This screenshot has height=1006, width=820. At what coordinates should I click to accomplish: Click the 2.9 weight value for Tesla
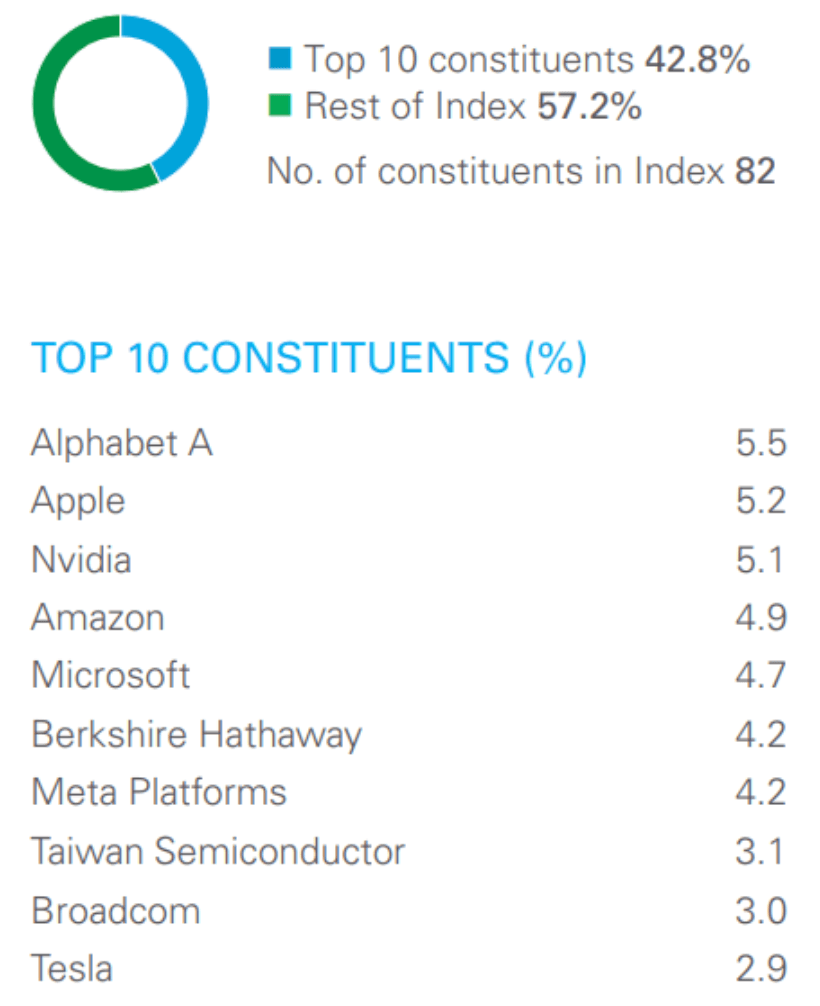(761, 968)
